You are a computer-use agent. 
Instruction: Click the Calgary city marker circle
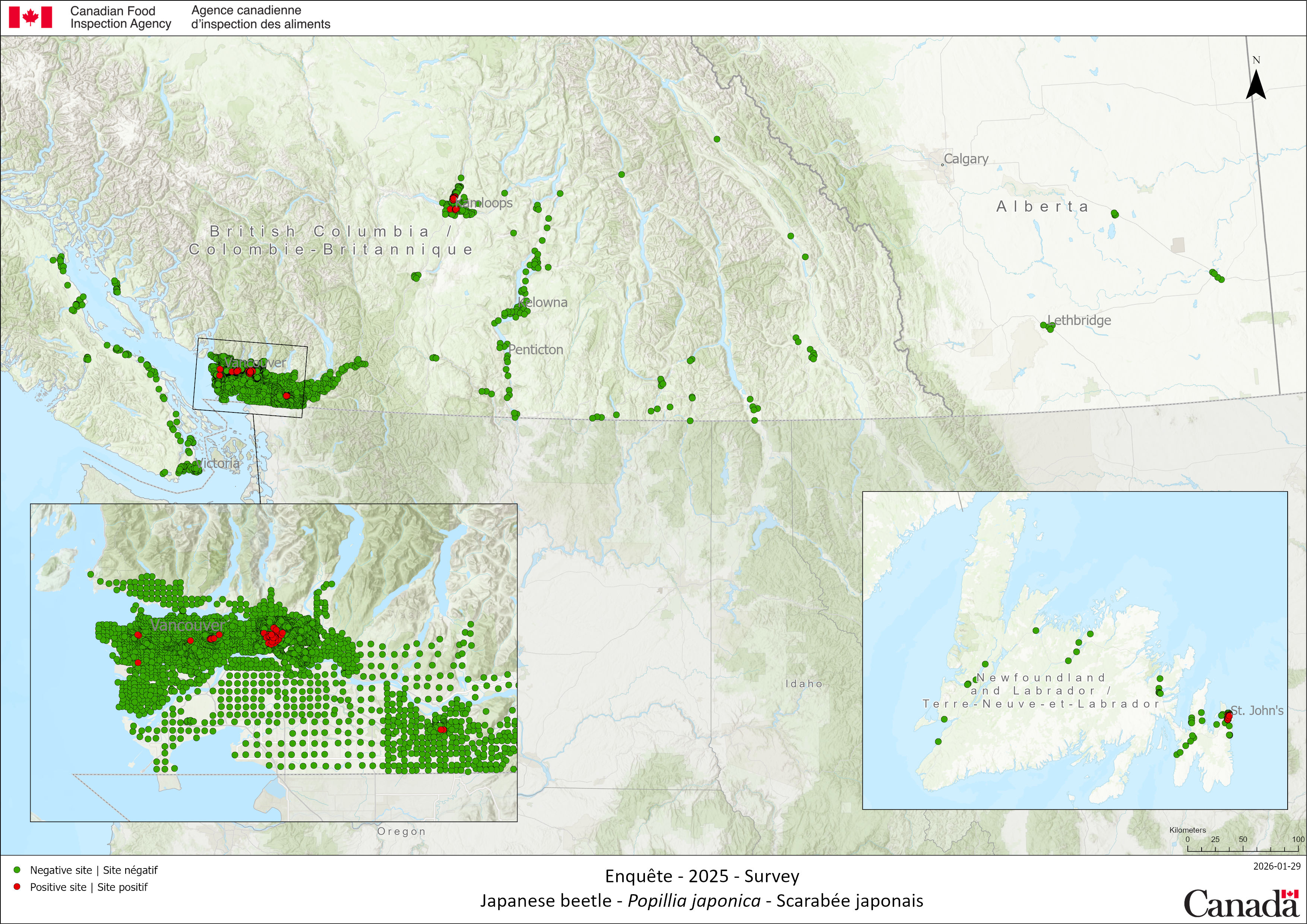point(943,165)
